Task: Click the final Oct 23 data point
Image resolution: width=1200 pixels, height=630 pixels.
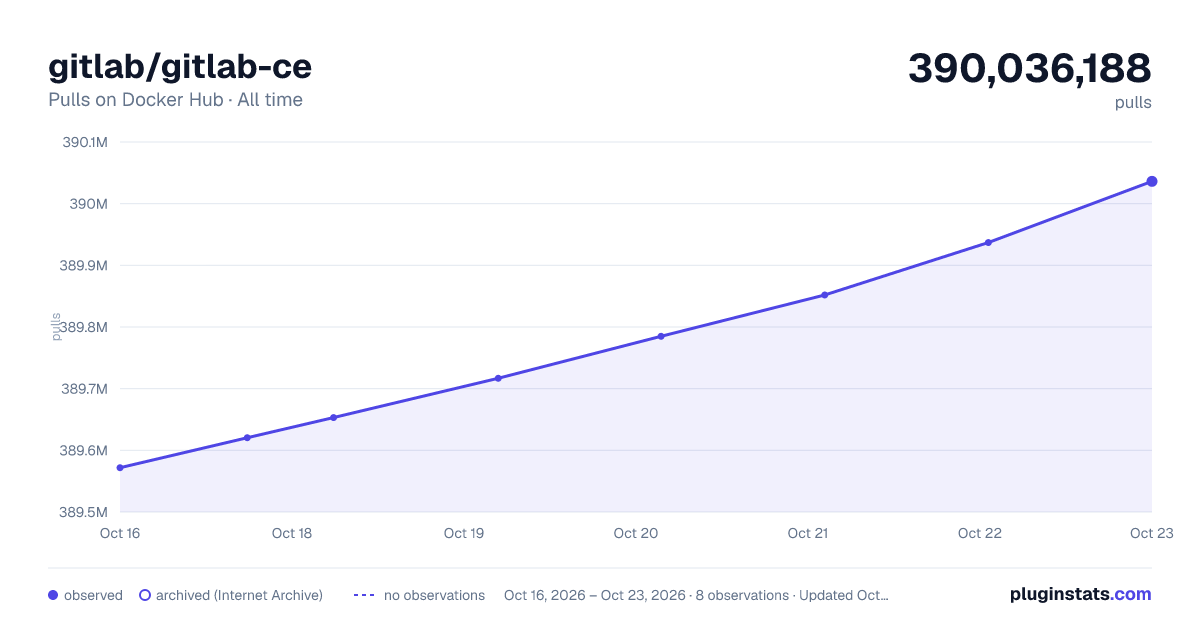Action: [1152, 181]
